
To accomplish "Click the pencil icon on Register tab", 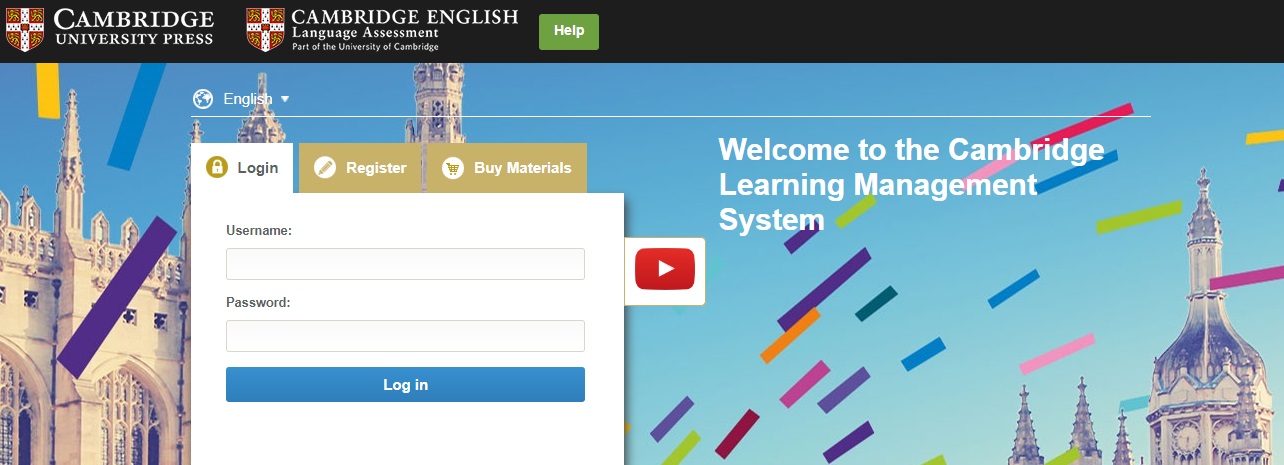I will (x=325, y=168).
